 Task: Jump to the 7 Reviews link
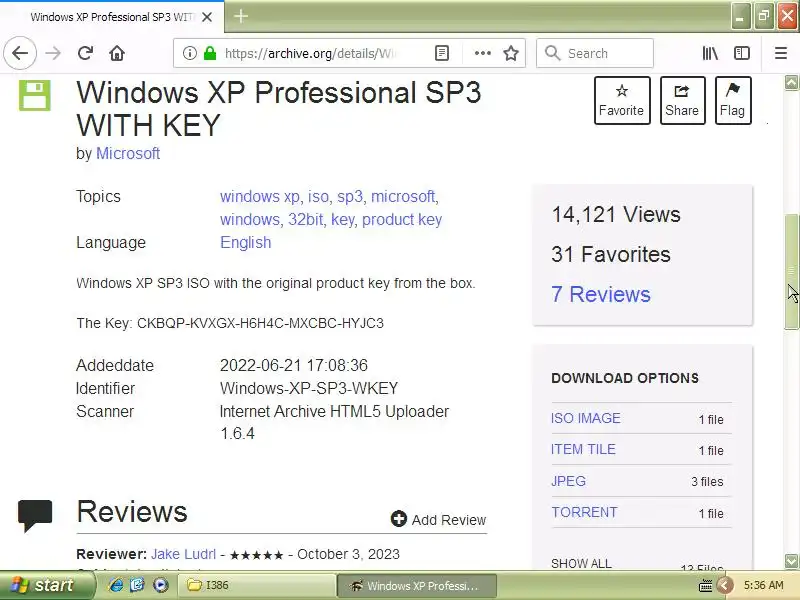click(x=601, y=295)
